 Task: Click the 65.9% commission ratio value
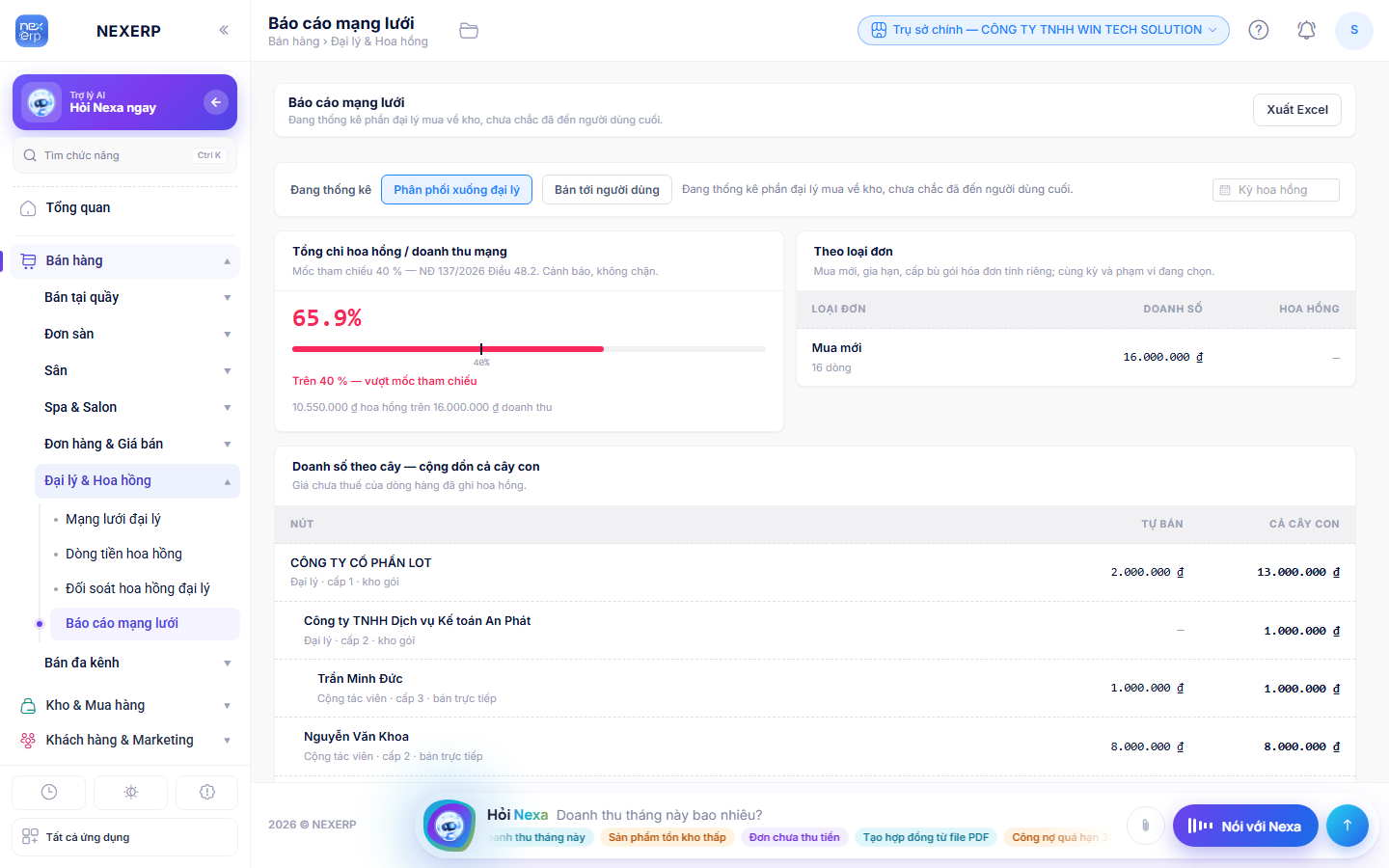327,318
